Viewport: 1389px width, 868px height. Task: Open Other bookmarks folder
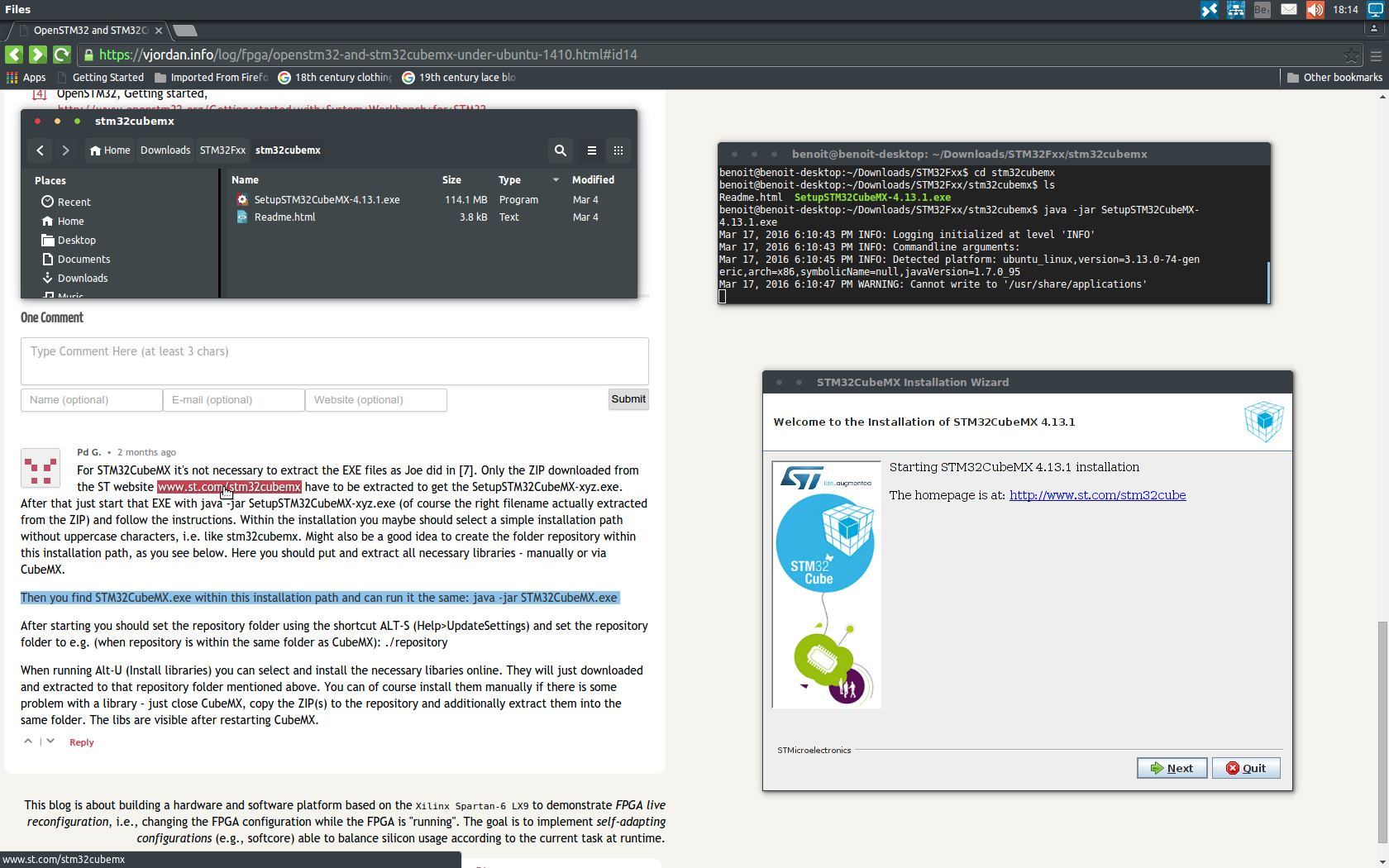click(x=1334, y=78)
